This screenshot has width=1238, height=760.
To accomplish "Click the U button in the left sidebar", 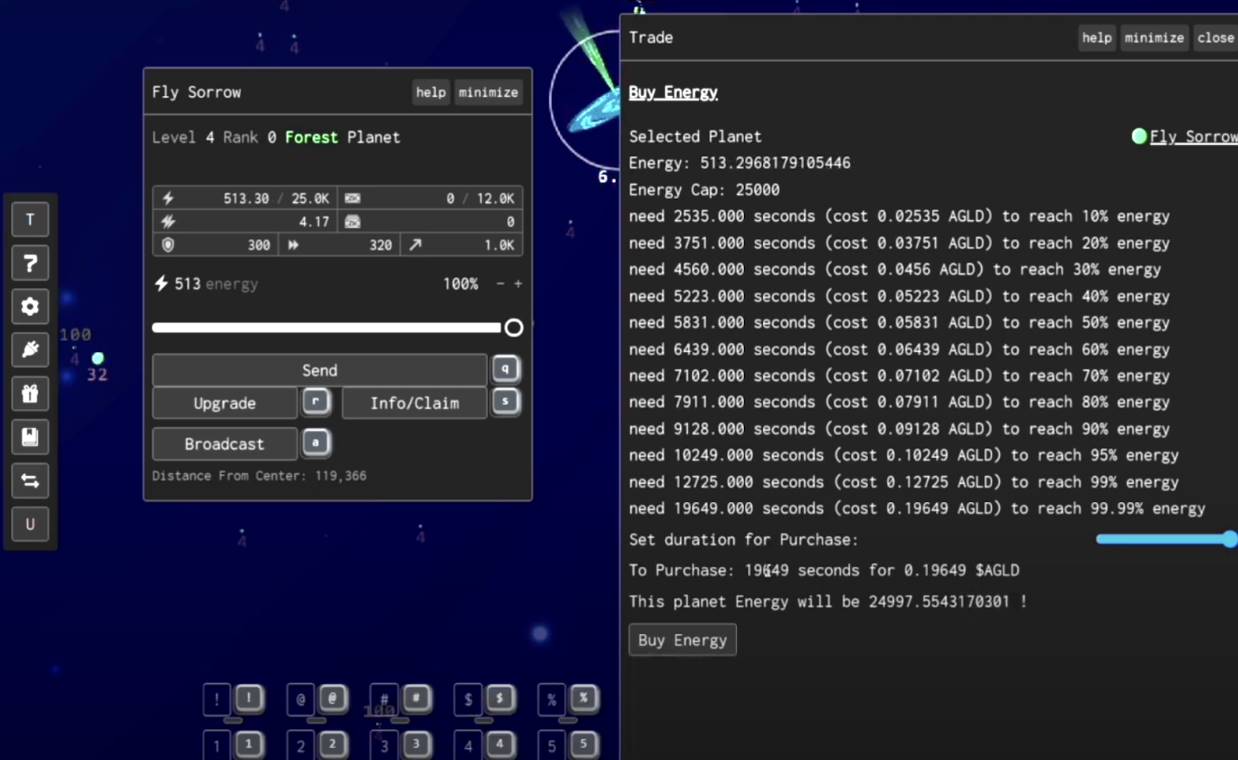I will (30, 524).
